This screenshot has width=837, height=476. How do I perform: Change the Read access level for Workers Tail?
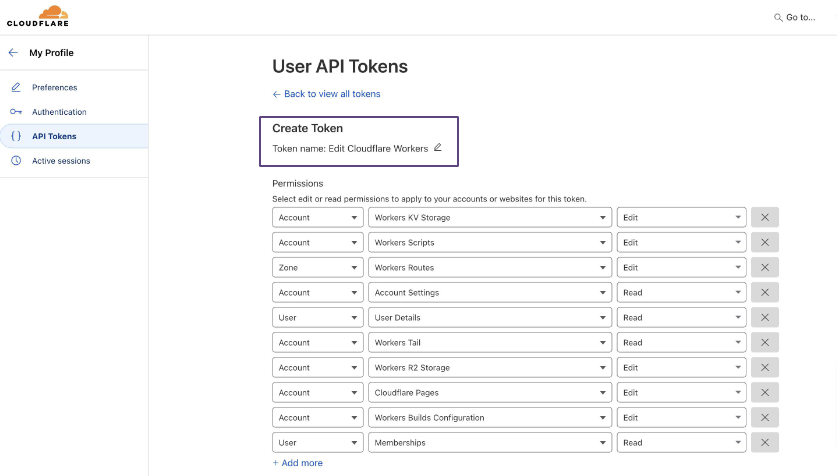[682, 343]
